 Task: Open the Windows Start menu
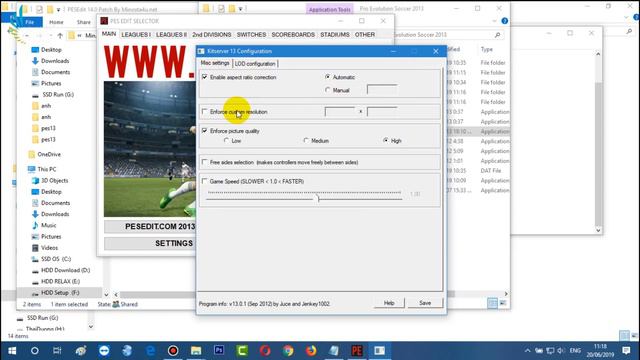12,351
